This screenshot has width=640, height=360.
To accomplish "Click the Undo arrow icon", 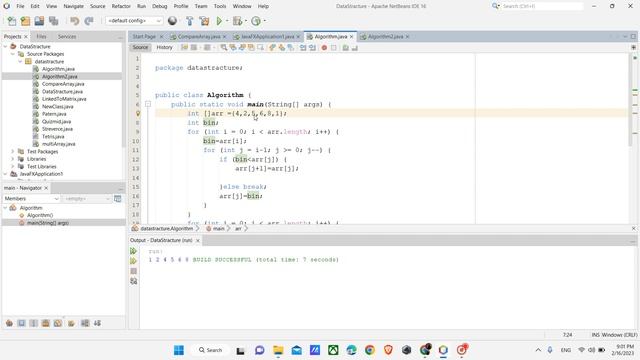I will click(75, 21).
